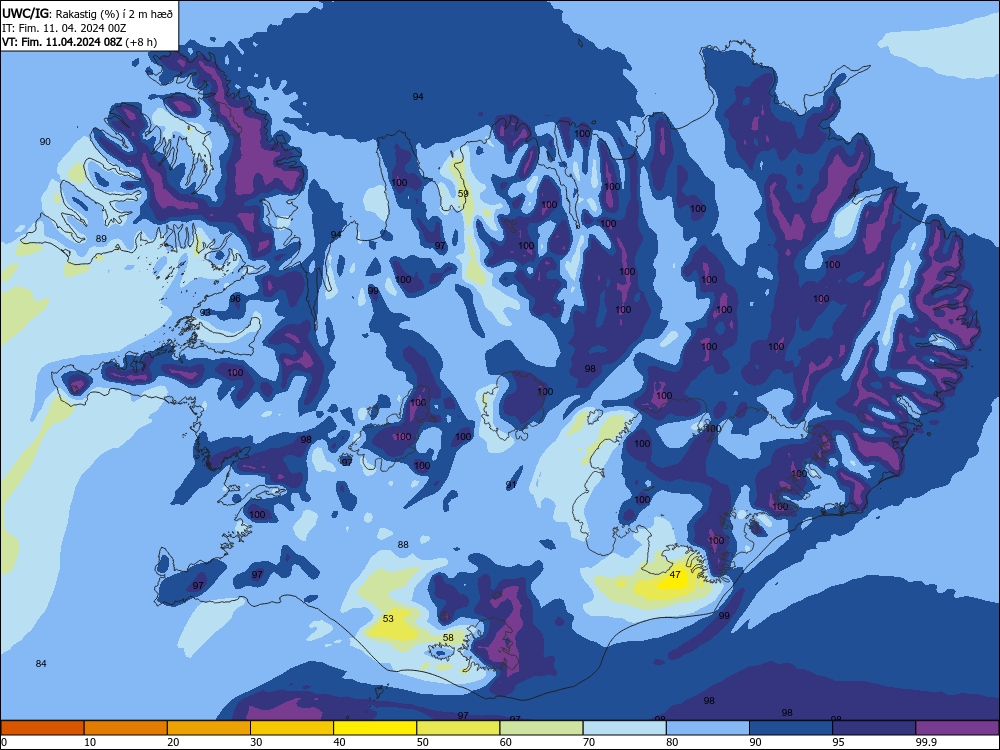Viewport: 1000px width, 750px height.
Task: Select the '96' humidity value on the map
Action: (x=235, y=298)
